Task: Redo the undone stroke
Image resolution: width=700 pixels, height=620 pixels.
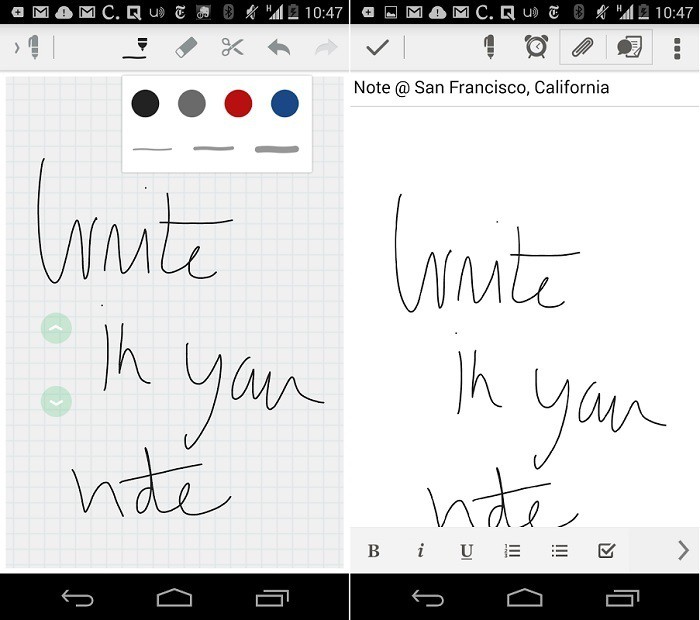Action: (x=326, y=47)
